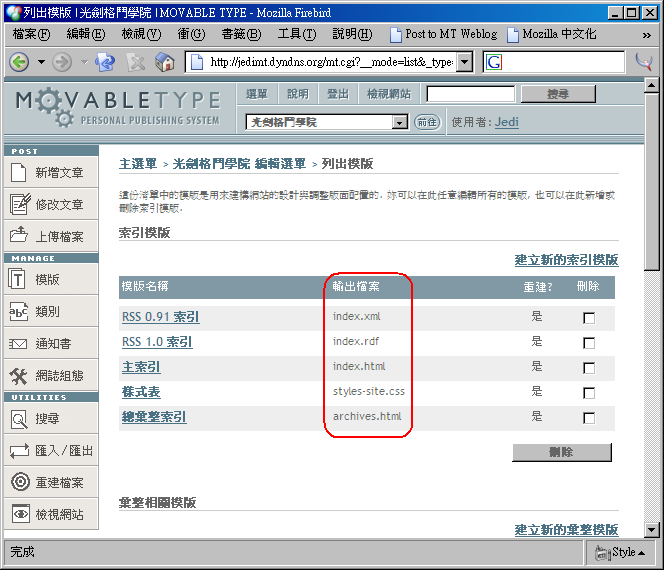Click the Post to MT Weblog bookmark

tap(443, 34)
